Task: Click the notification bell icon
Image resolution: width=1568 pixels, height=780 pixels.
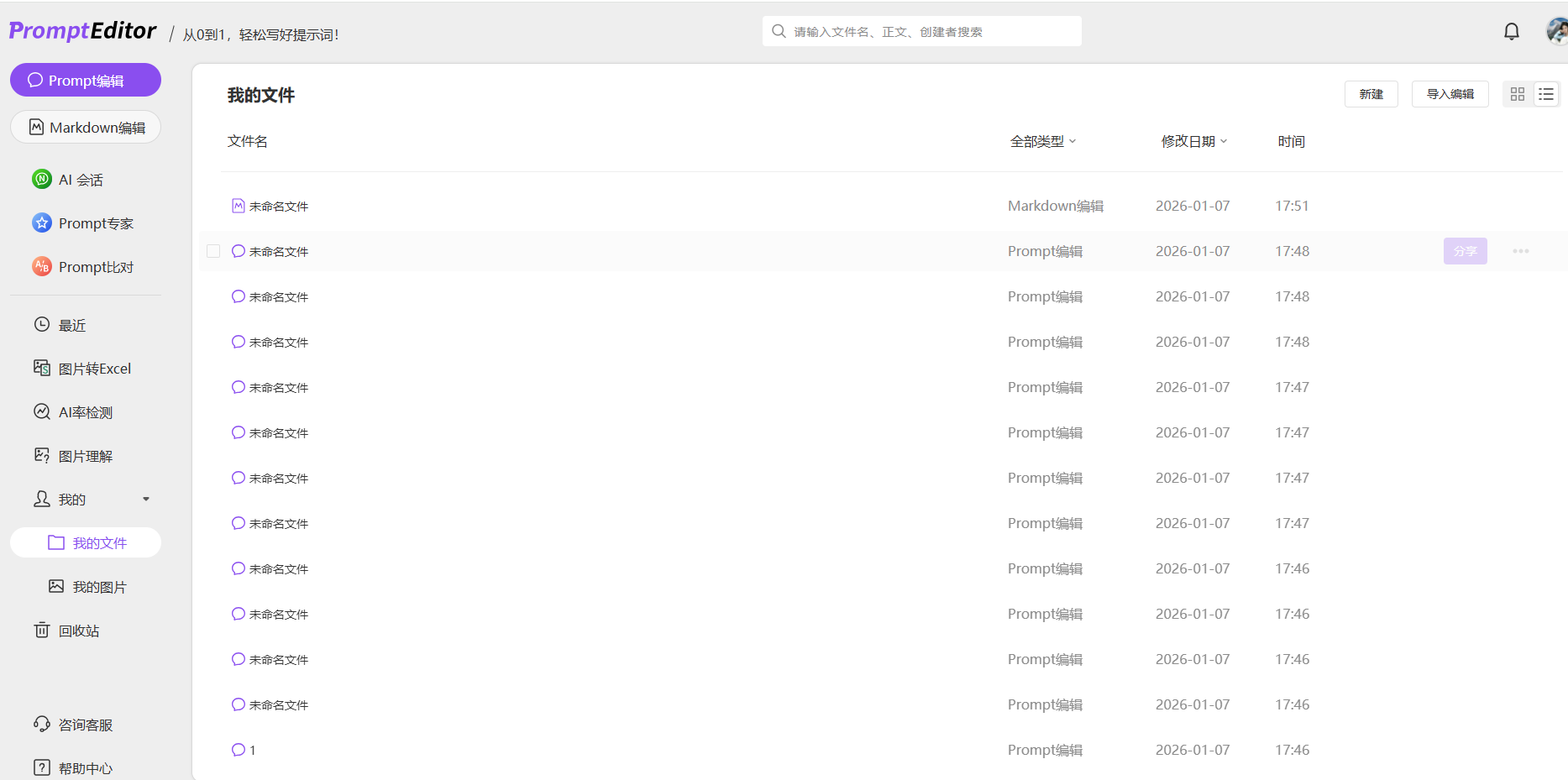Action: 1511,32
